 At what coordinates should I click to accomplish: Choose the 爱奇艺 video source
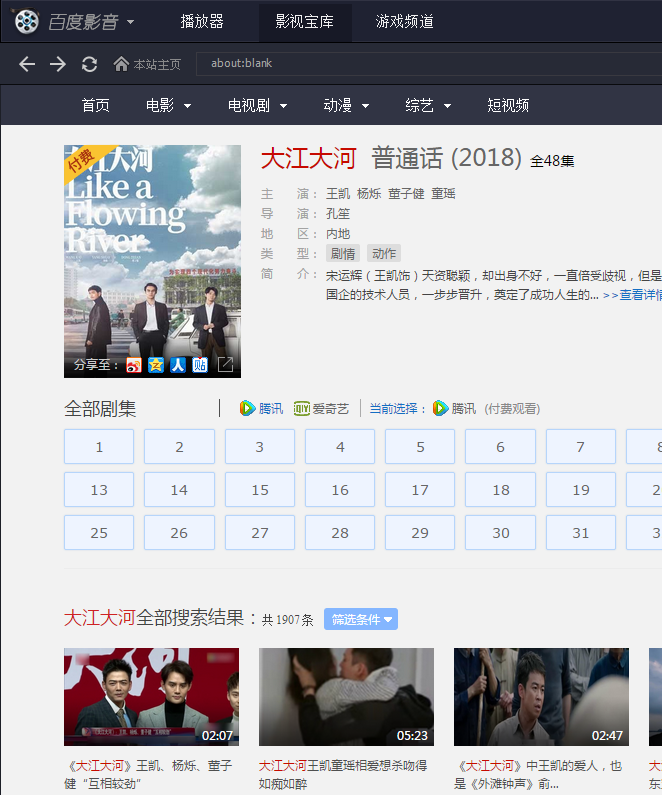click(x=321, y=408)
